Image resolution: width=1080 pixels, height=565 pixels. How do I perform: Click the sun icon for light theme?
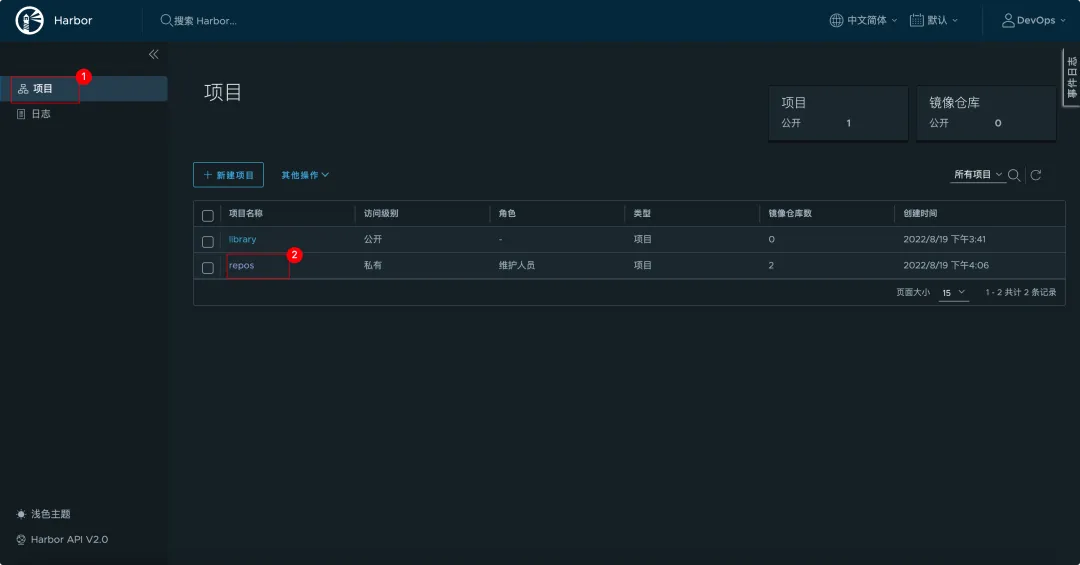pyautogui.click(x=21, y=514)
